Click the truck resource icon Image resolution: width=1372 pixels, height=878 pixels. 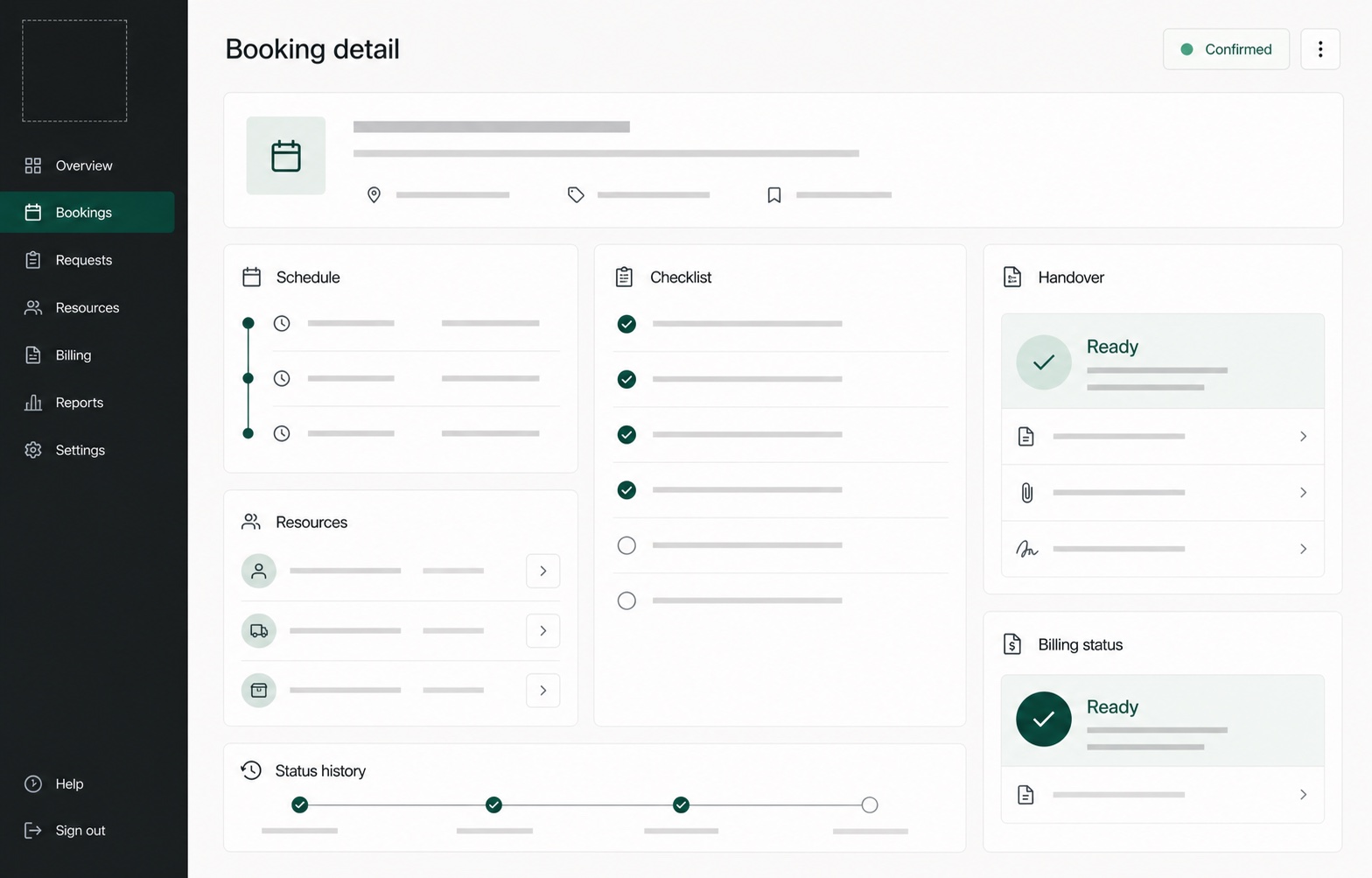click(x=259, y=630)
